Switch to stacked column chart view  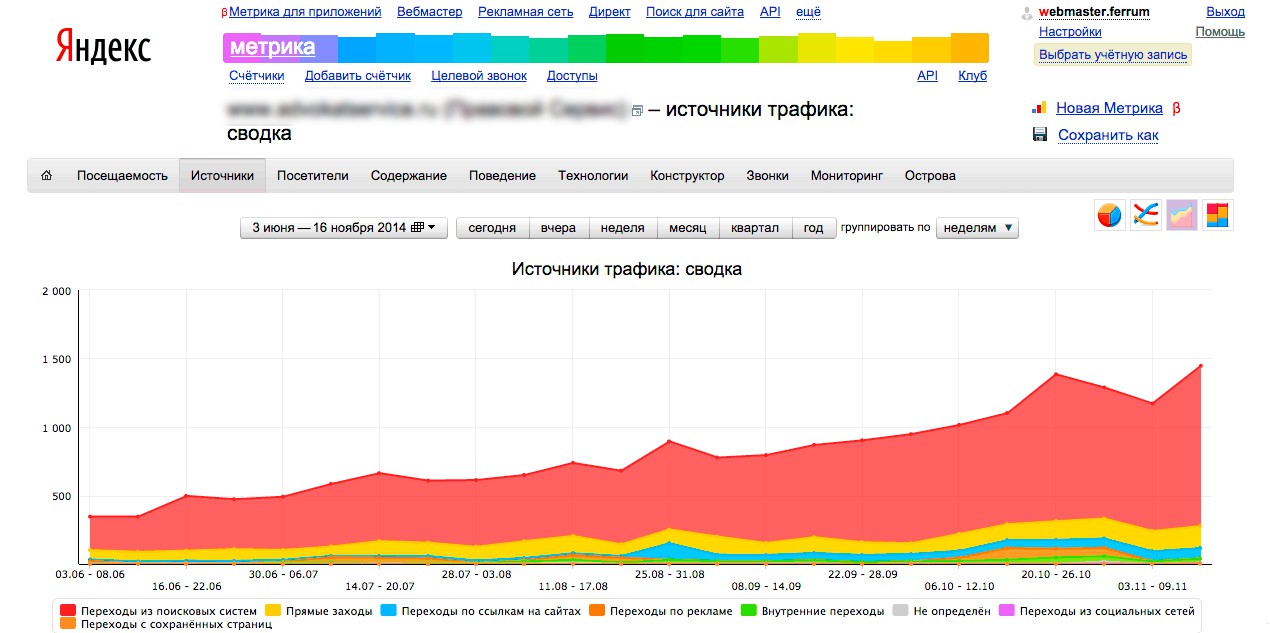[1218, 215]
